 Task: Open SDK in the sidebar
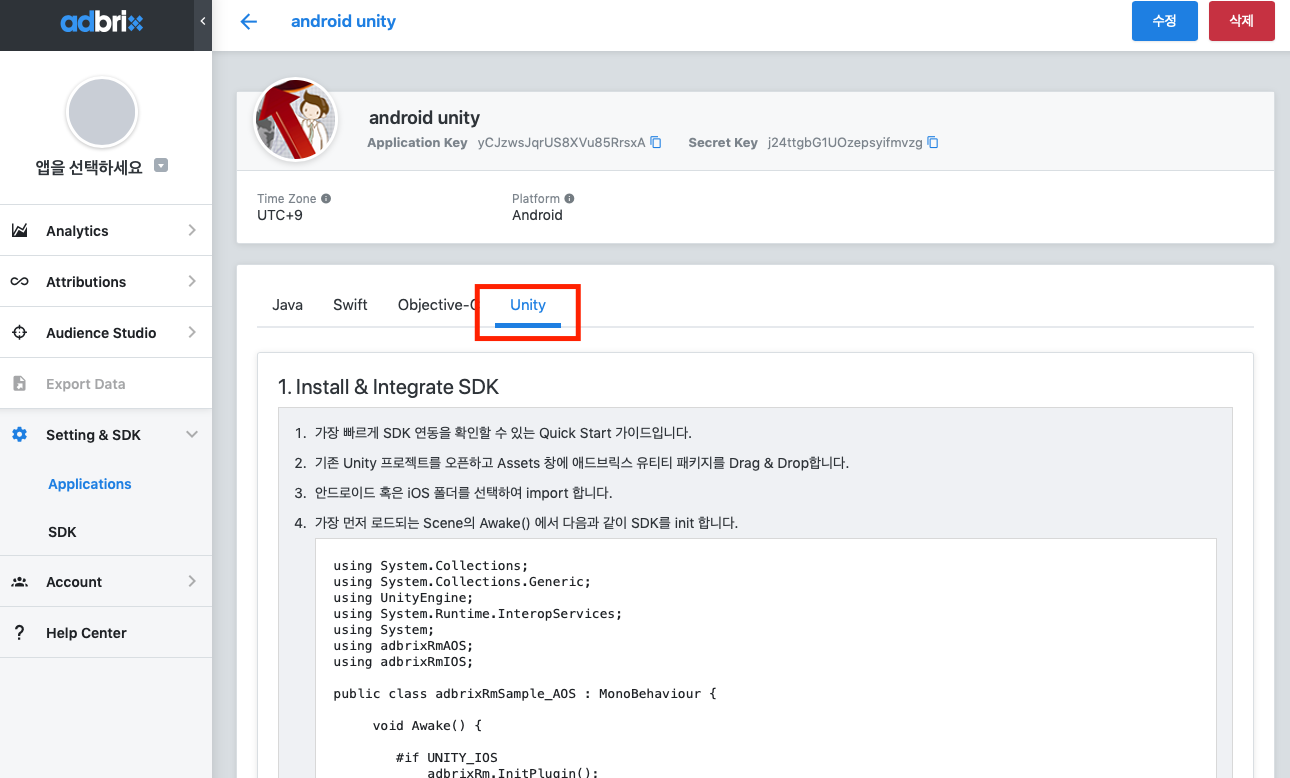click(62, 532)
